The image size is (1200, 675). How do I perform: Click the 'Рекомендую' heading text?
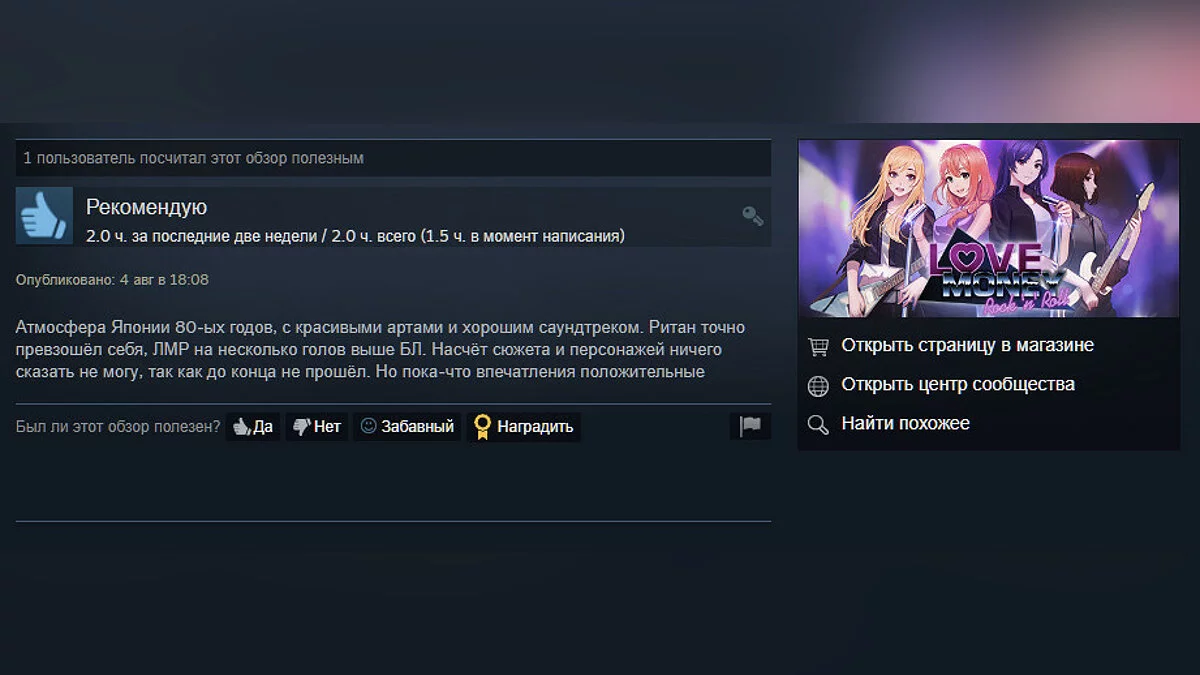pos(146,207)
